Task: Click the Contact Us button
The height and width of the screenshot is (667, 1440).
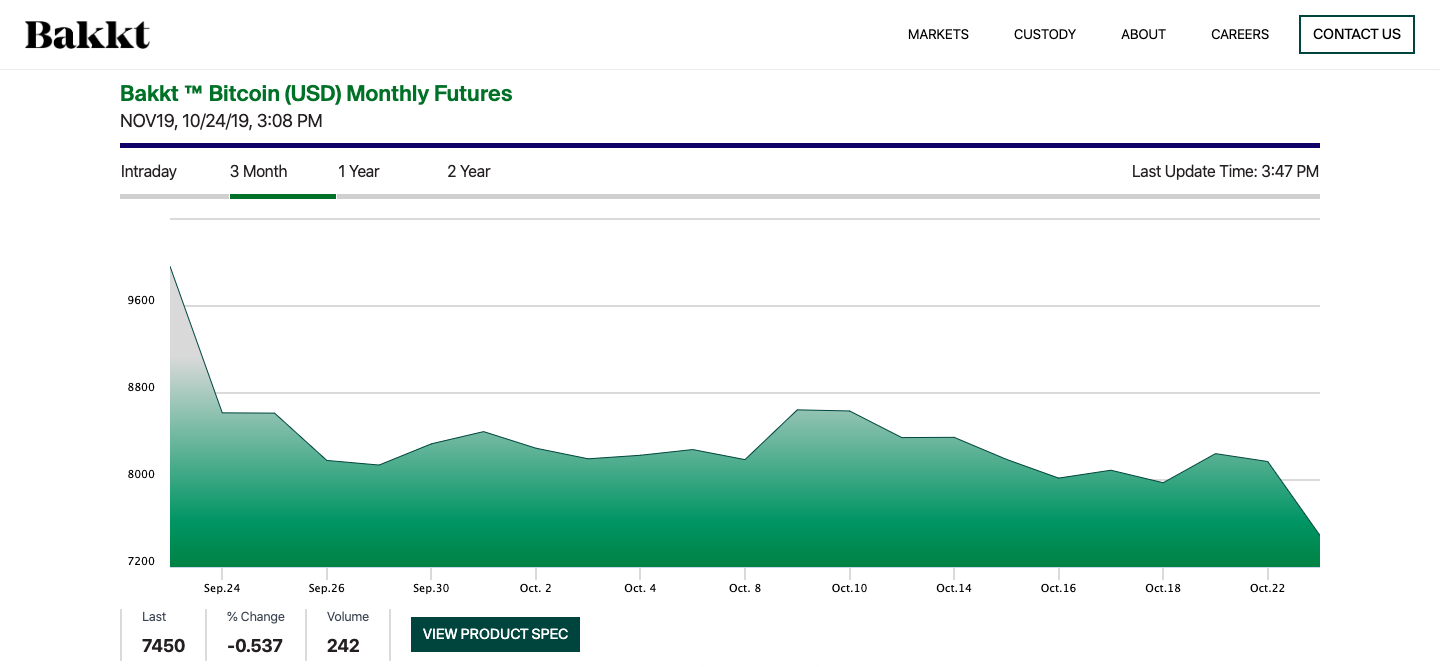Action: [x=1357, y=34]
